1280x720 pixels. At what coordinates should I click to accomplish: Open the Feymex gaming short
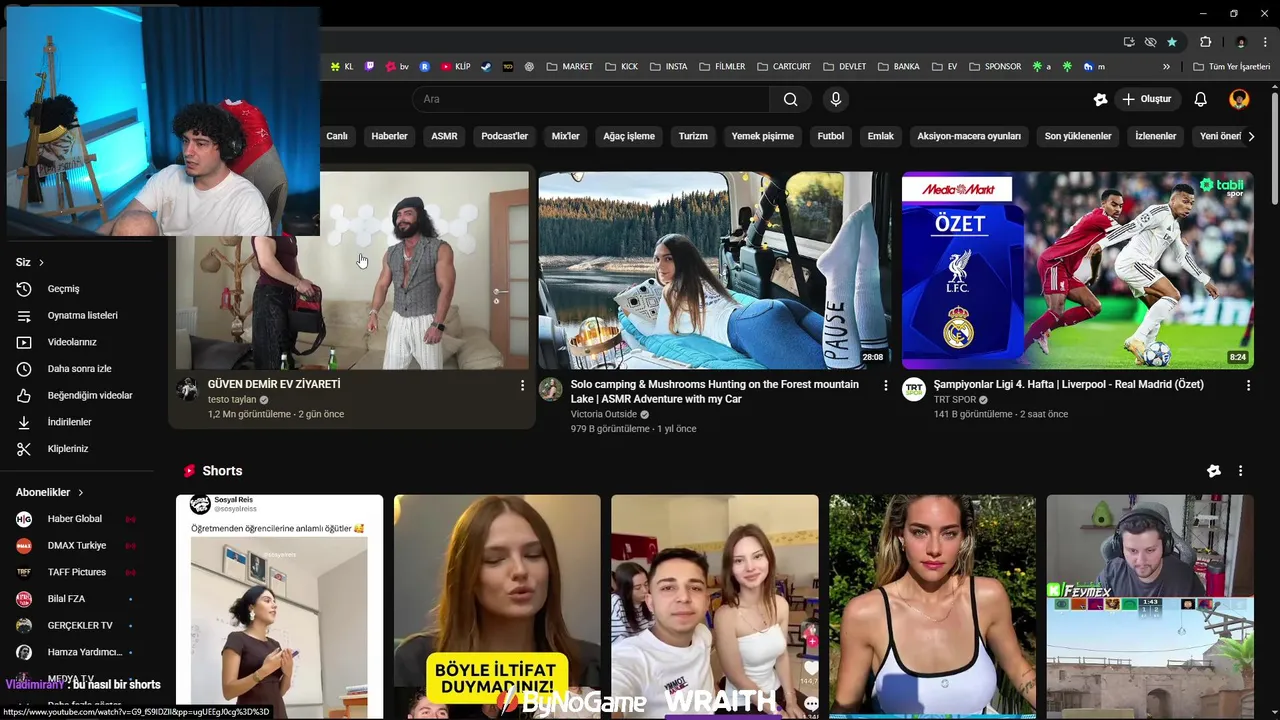click(x=1150, y=606)
